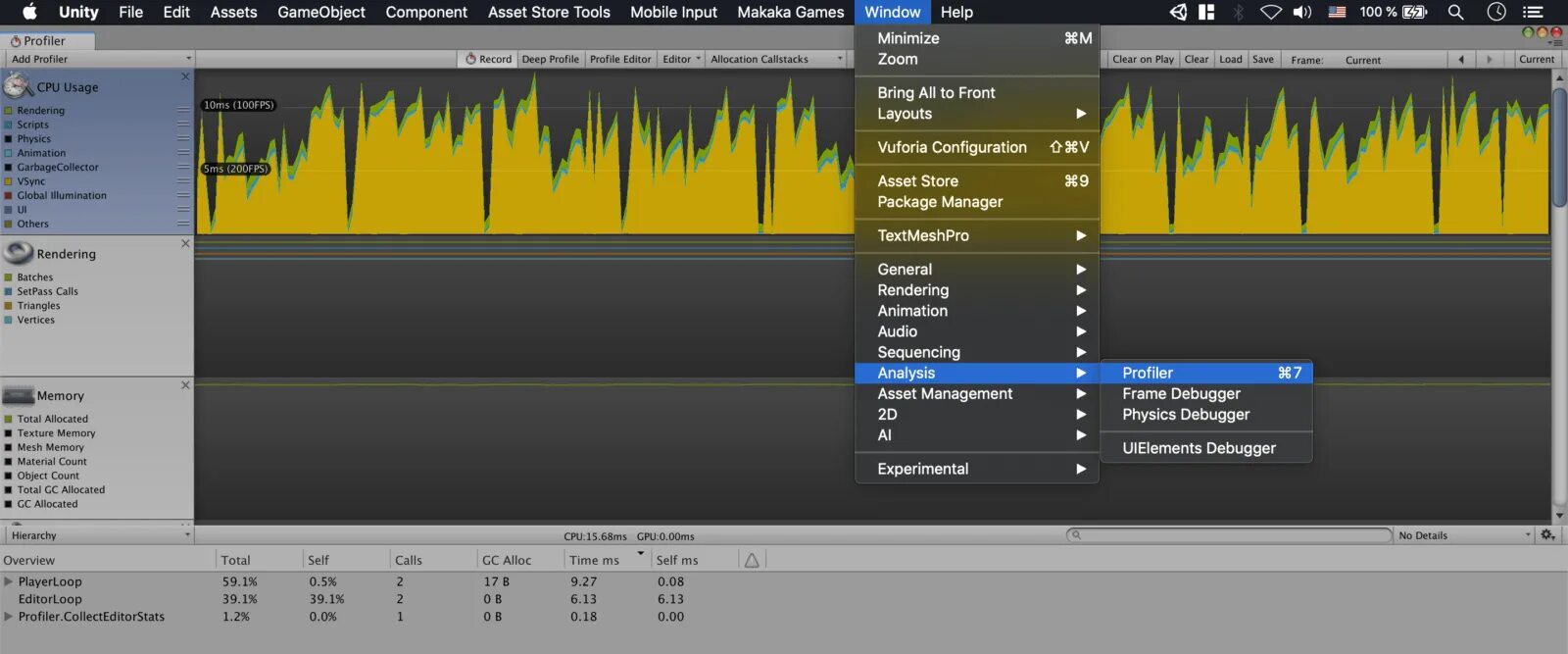Viewport: 1568px width, 654px height.
Task: Click the Memory module icon
Action: click(x=19, y=395)
